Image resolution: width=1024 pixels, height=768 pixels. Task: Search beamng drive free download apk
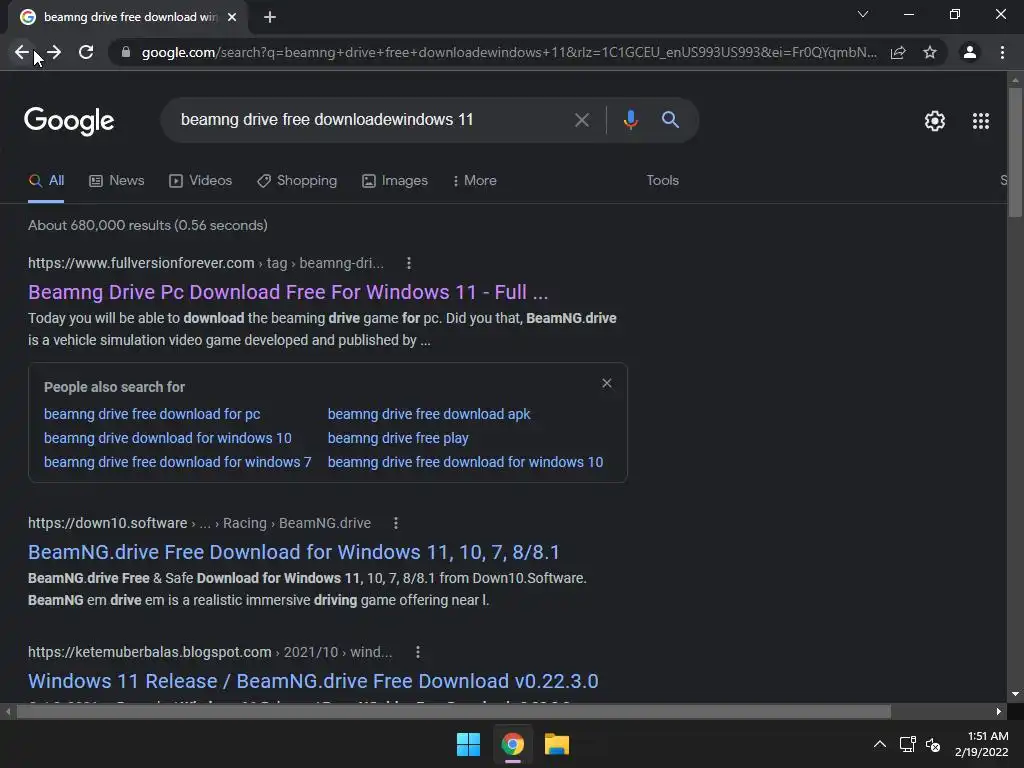click(x=429, y=414)
